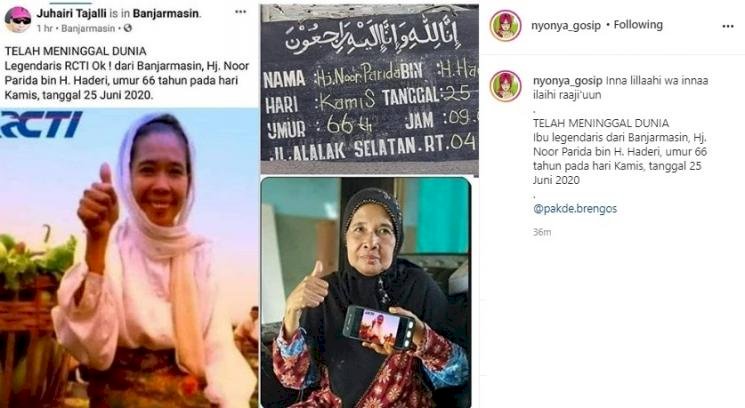Click the nyonya_gosip avatar beside the caption
Viewport: 745px width, 408px height.
(506, 86)
